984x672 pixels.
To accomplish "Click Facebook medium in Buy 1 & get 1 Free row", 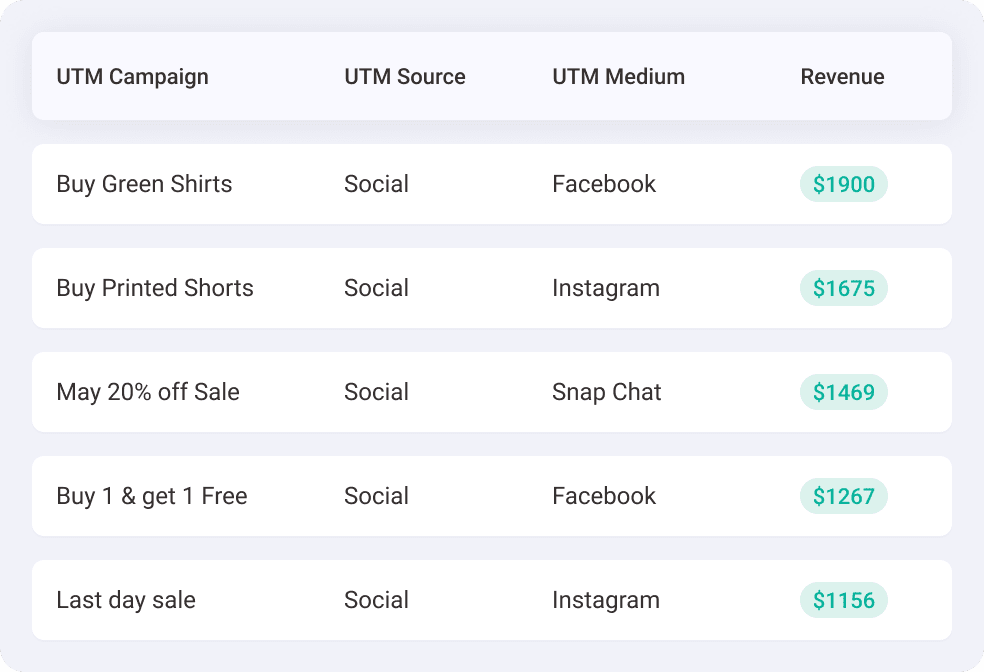I will point(604,496).
